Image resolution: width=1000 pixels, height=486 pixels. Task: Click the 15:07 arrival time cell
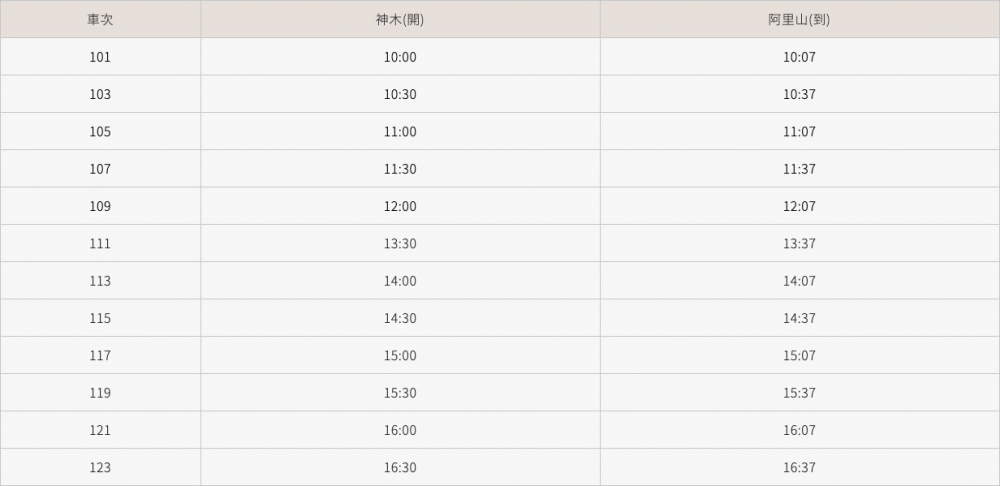tap(799, 356)
